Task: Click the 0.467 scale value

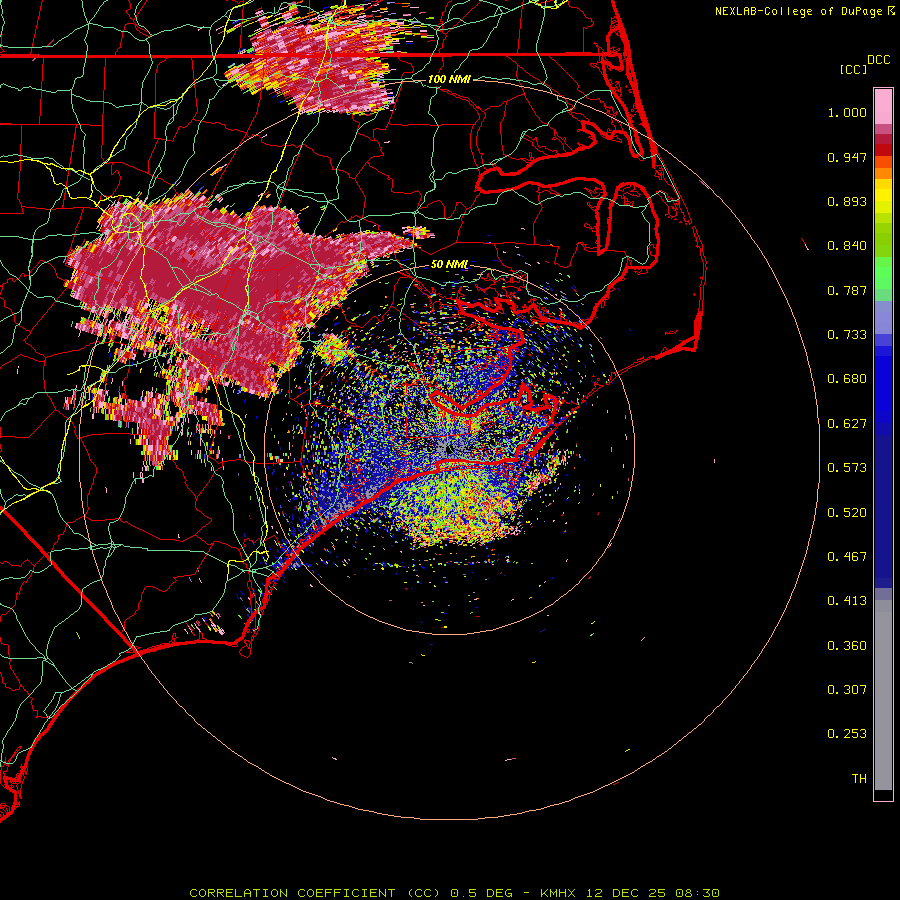Action: coord(847,557)
